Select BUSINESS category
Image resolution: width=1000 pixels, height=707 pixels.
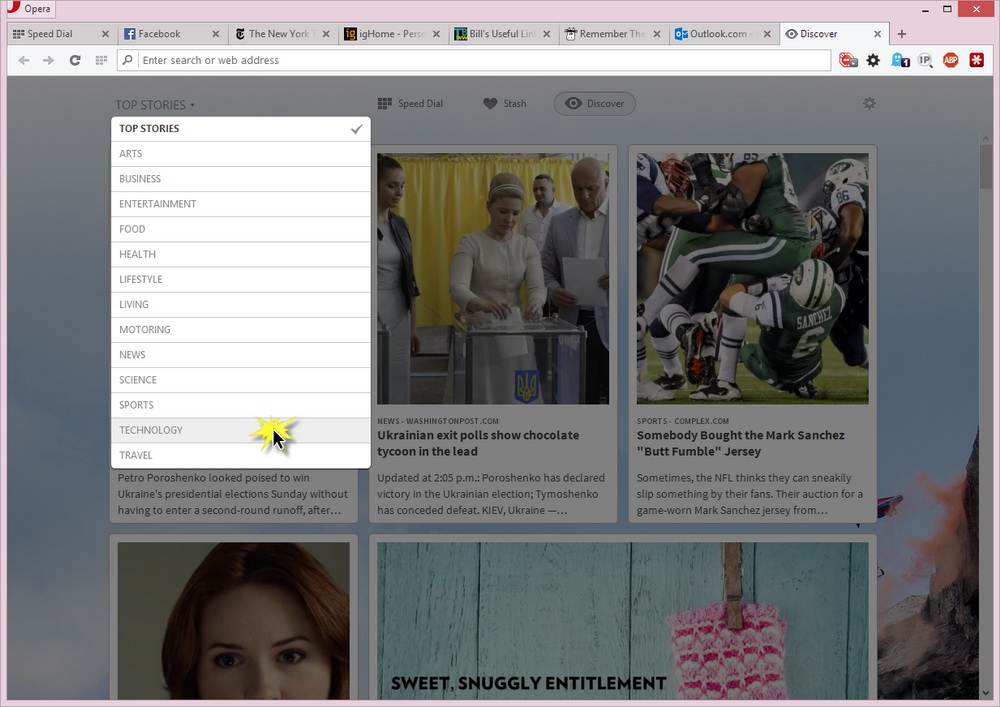[x=241, y=179]
